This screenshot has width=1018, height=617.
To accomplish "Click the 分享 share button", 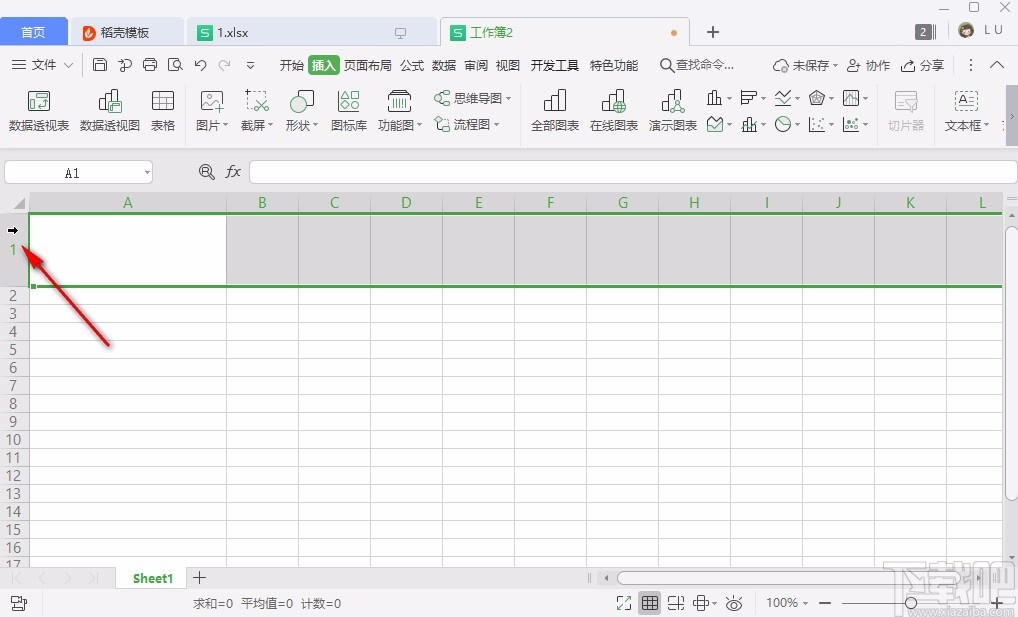I will 921,65.
